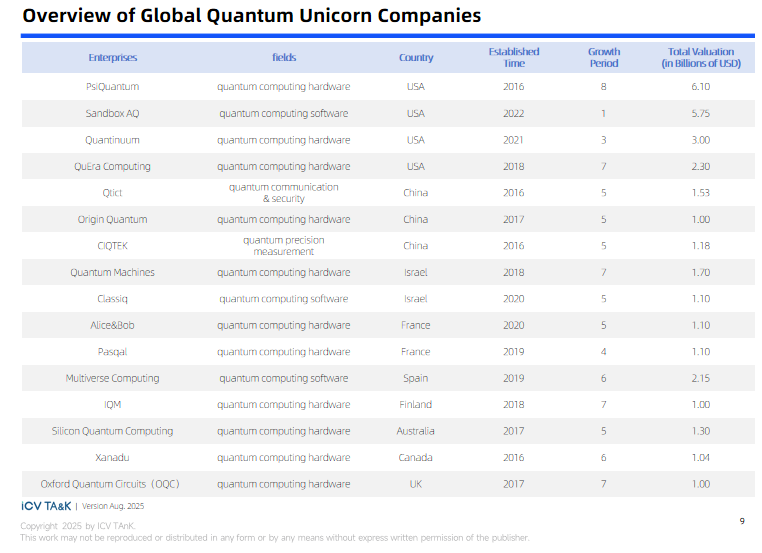The height and width of the screenshot is (553, 762).
Task: Click the 6.10 valuation cell
Action: (x=699, y=87)
